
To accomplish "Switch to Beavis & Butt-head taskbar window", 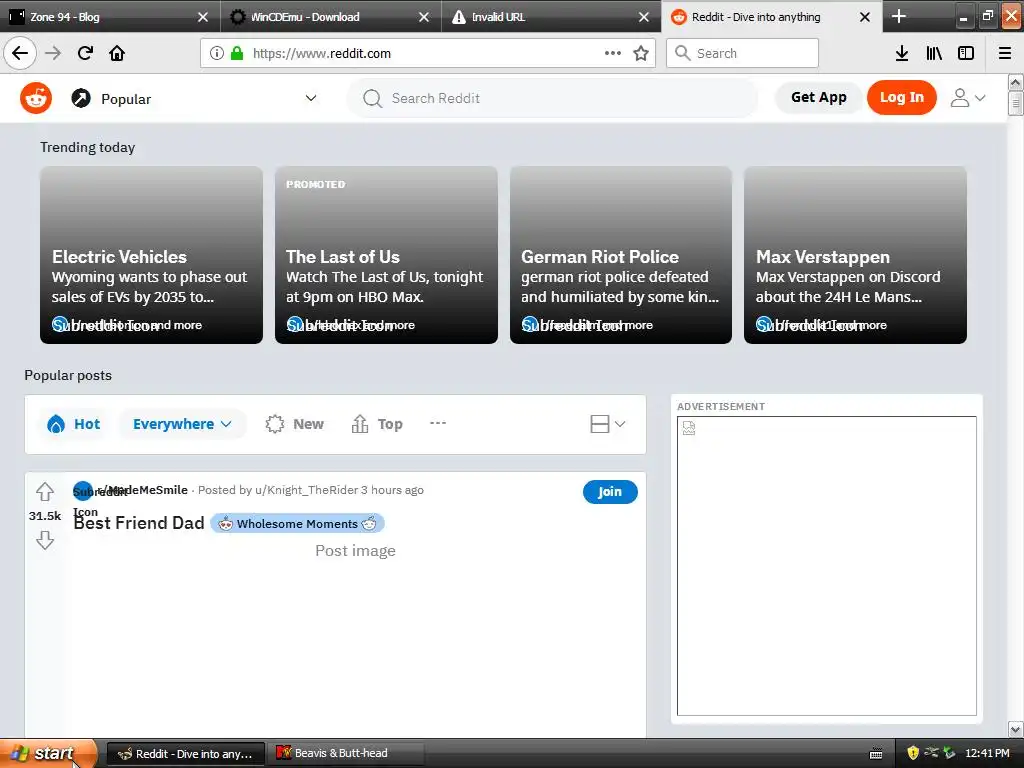I will 345,753.
